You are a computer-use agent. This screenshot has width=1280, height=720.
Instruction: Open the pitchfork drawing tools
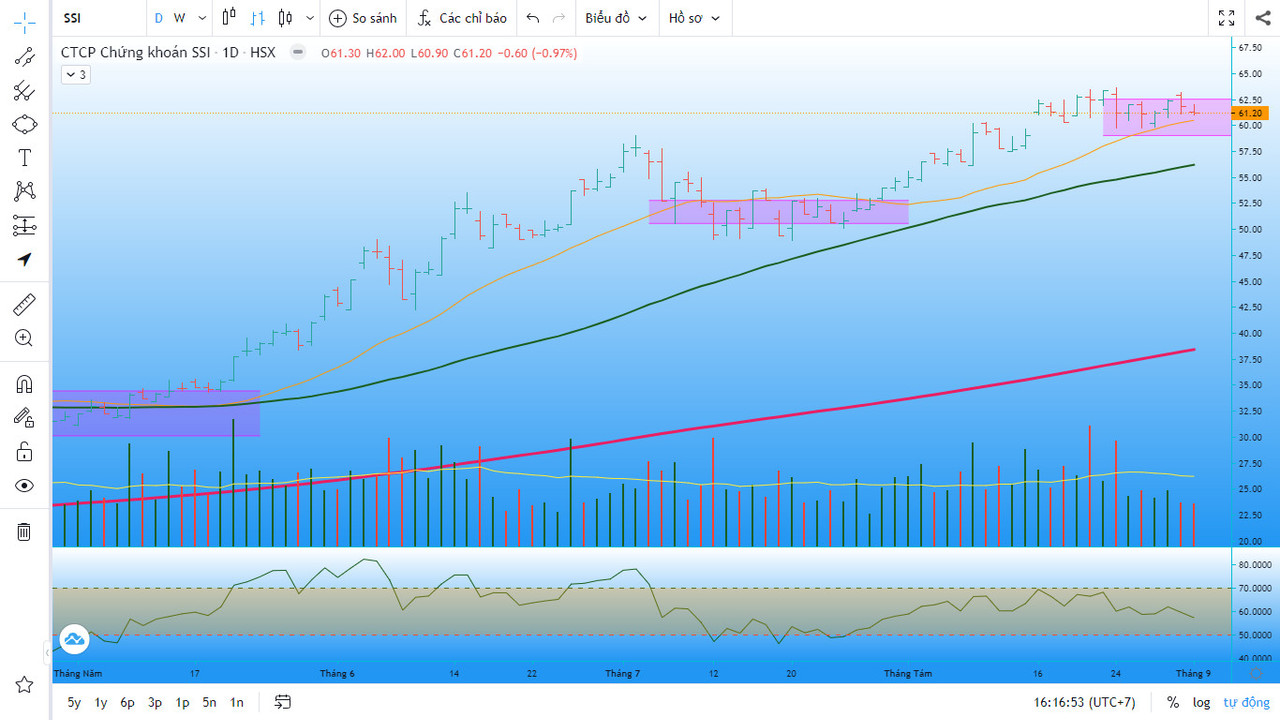[x=24, y=91]
